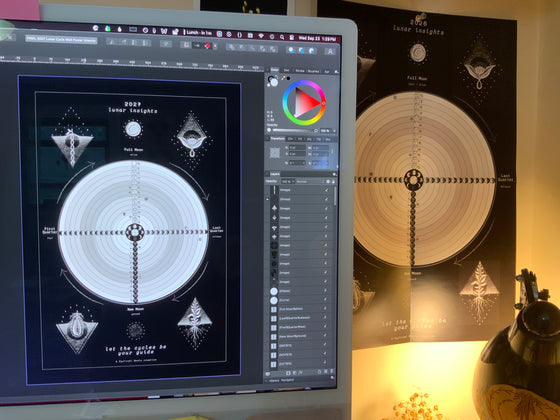Pick the colour picker eyedropper tool
Viewport: 560px width, 420px height.
pos(283,78)
